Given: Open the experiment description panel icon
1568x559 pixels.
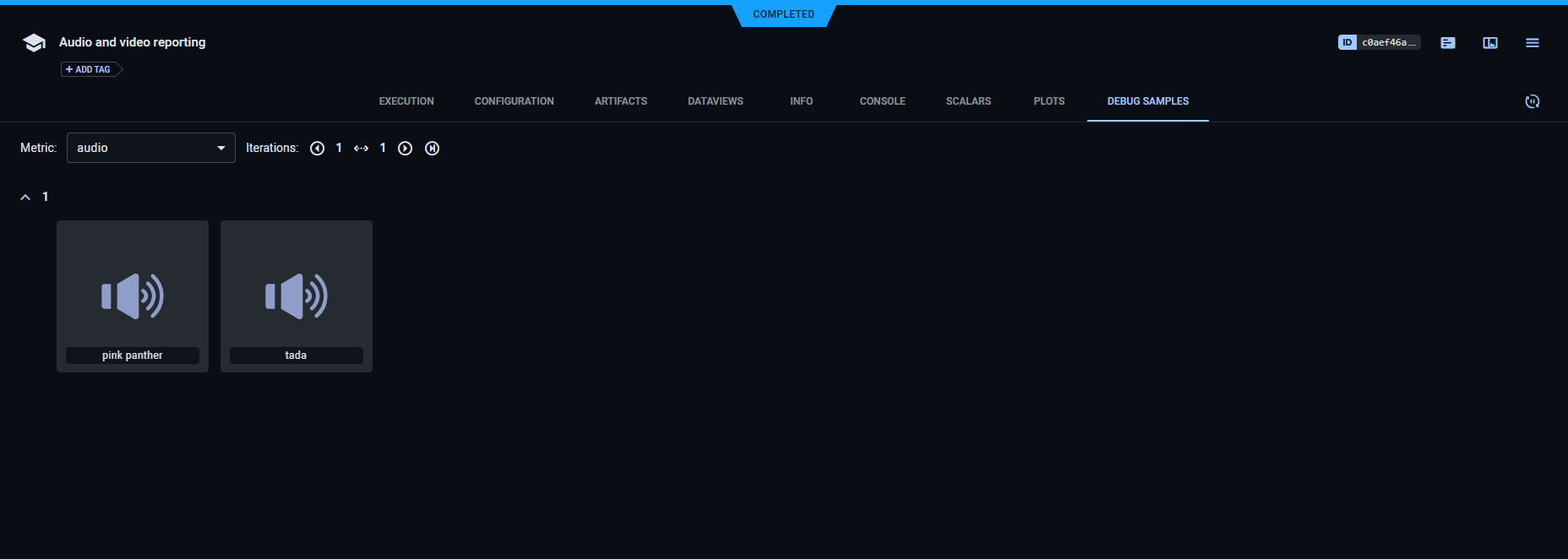Looking at the screenshot, I should pos(1448,43).
